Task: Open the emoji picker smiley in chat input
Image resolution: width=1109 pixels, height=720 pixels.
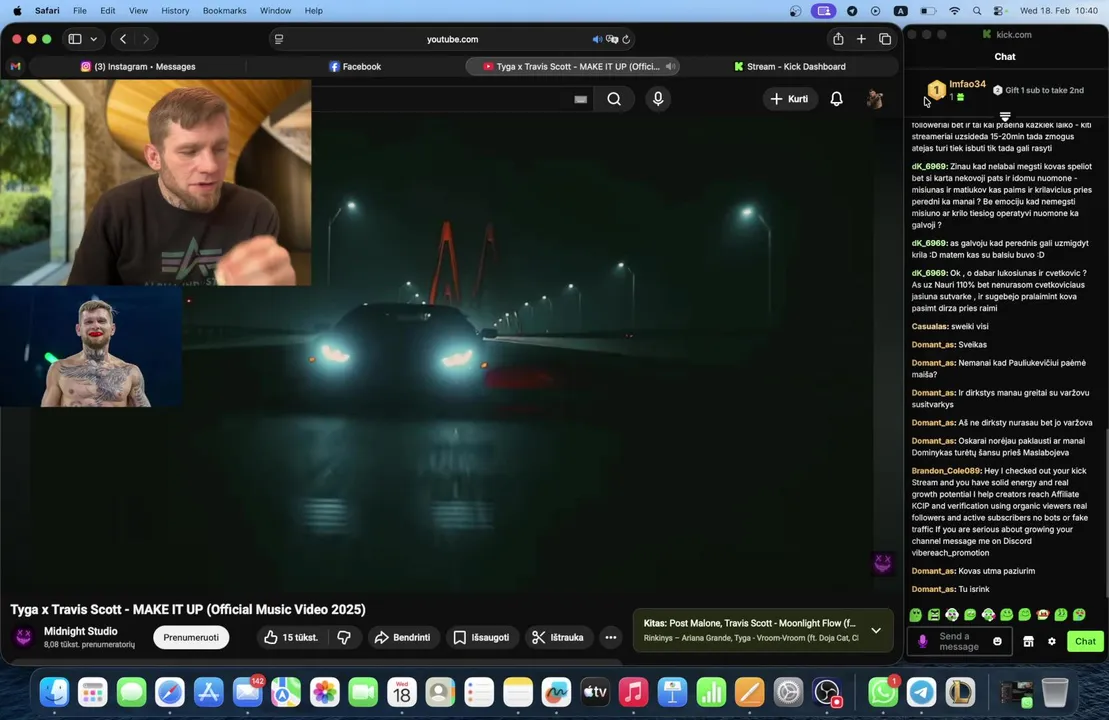Action: [x=997, y=641]
